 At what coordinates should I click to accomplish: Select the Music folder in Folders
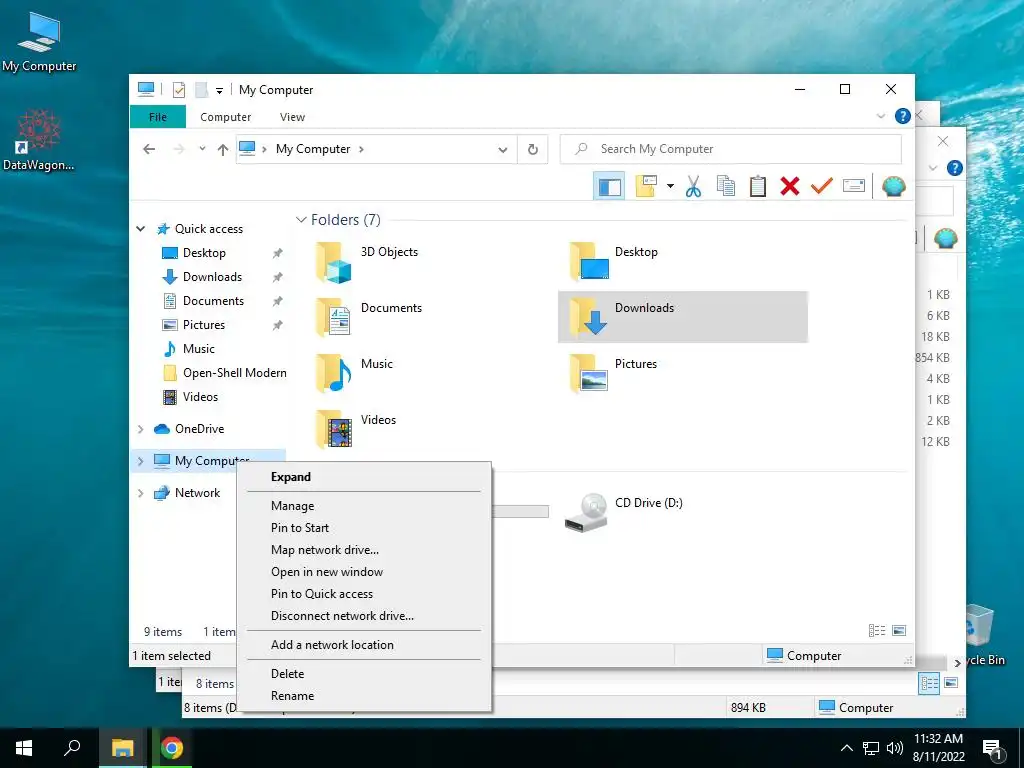tap(355, 373)
